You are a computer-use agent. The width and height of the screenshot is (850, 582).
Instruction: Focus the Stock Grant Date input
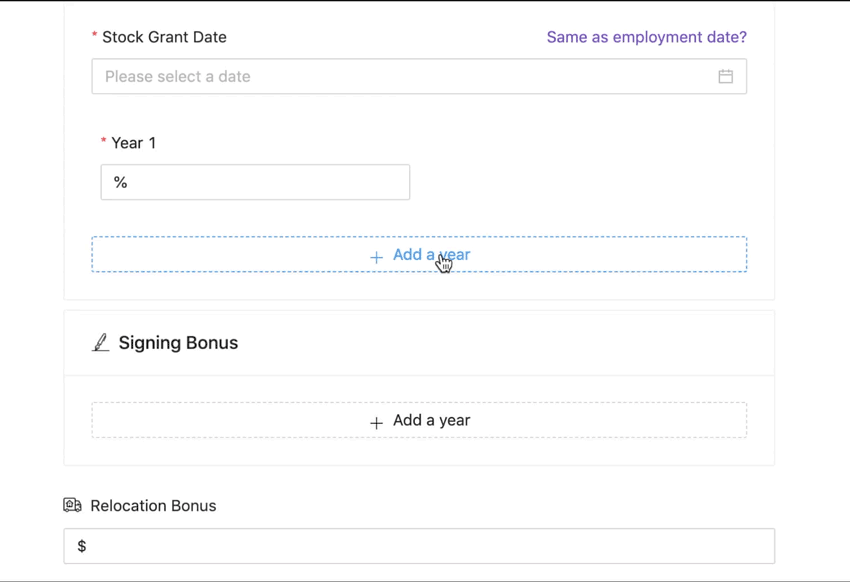[x=400, y=77]
